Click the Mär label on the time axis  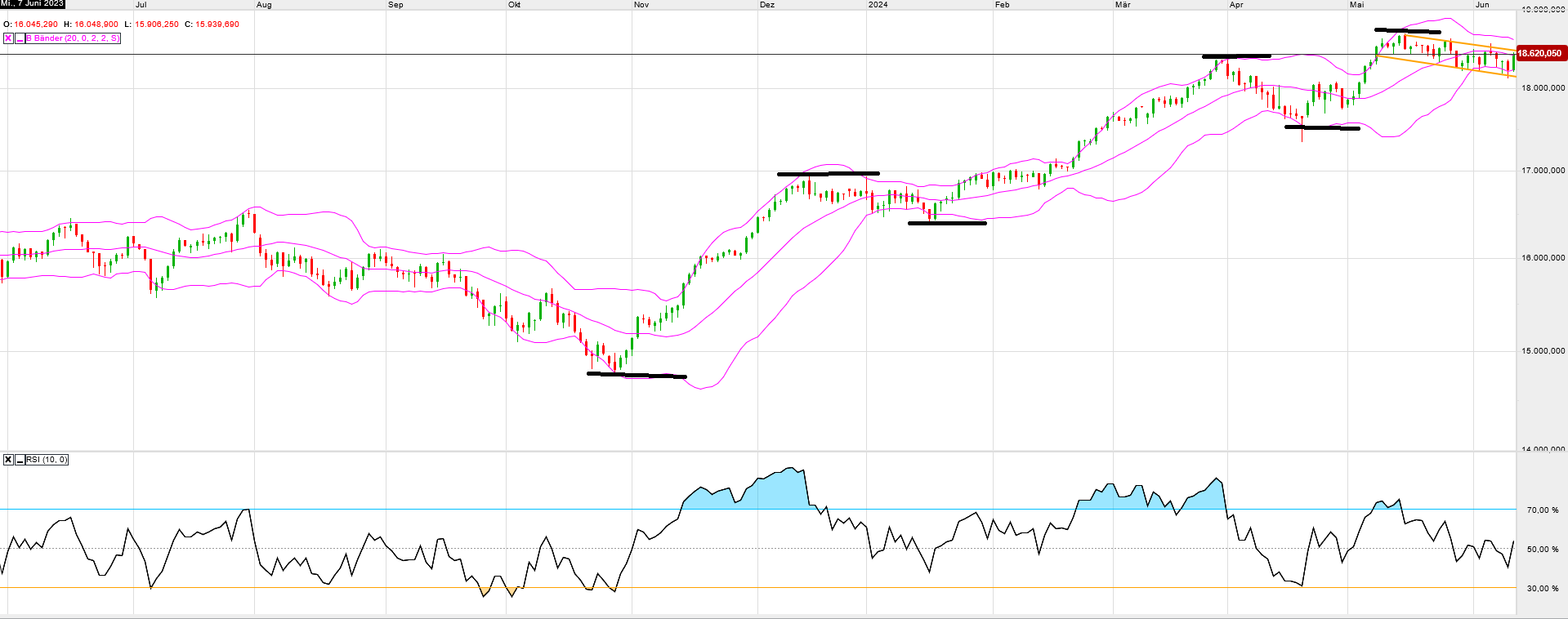point(1123,5)
